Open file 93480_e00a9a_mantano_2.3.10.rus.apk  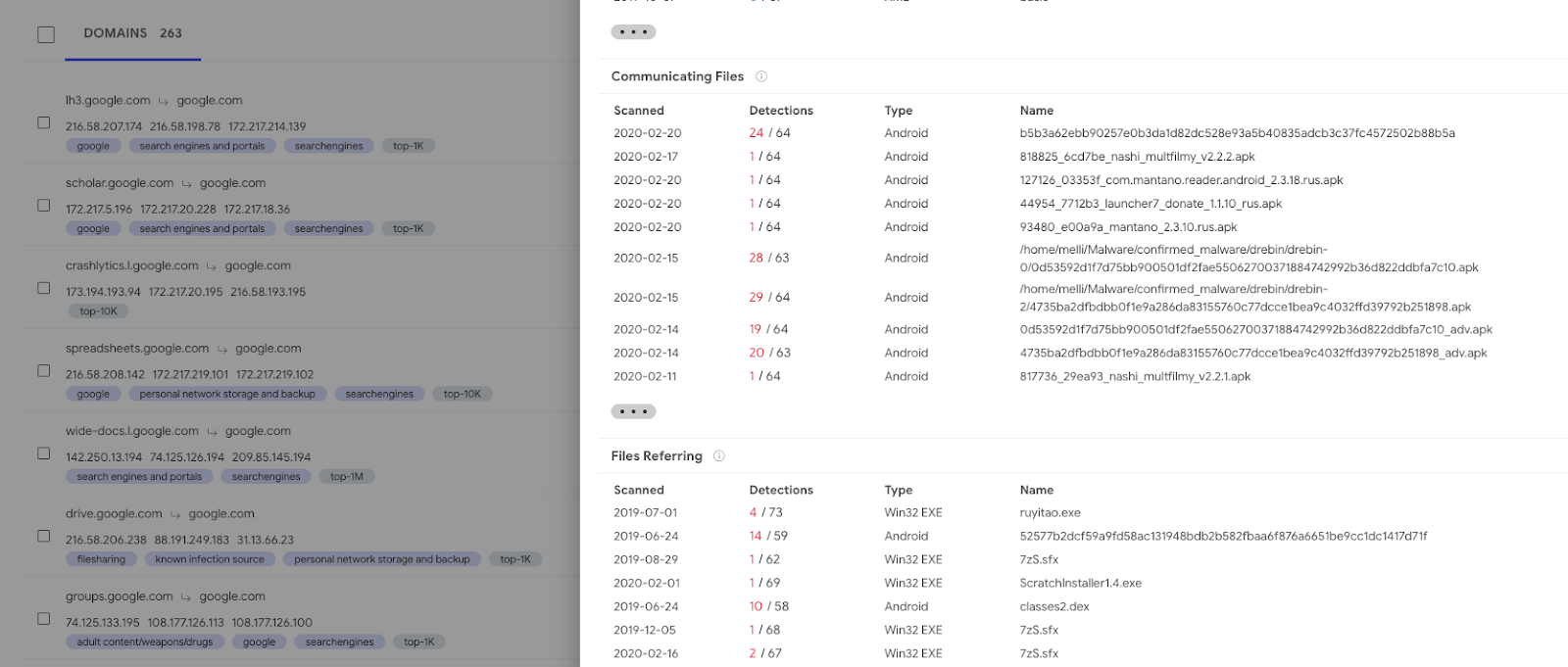[1128, 227]
